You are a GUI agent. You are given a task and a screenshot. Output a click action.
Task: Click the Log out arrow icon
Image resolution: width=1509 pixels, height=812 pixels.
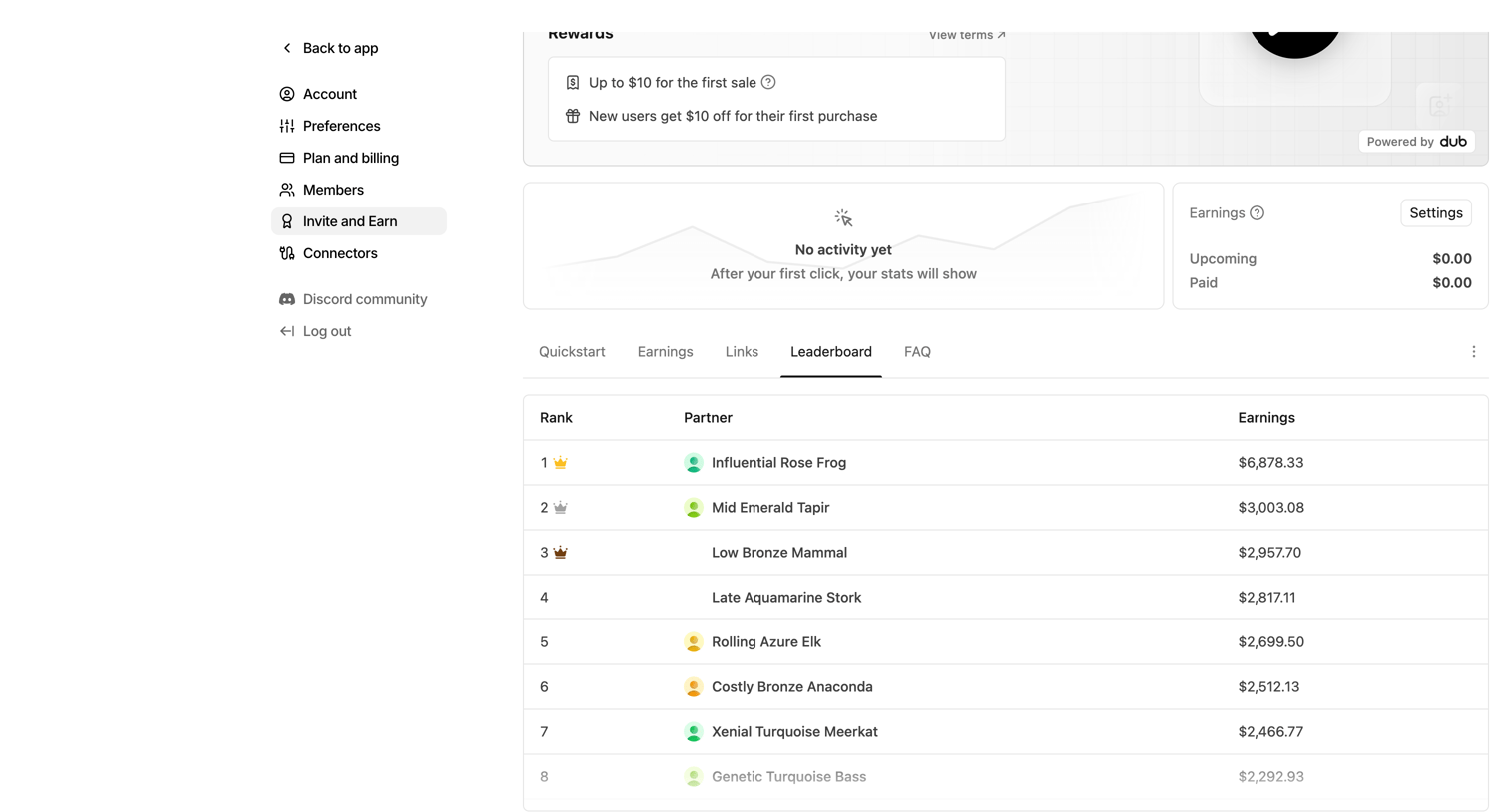[x=287, y=331]
